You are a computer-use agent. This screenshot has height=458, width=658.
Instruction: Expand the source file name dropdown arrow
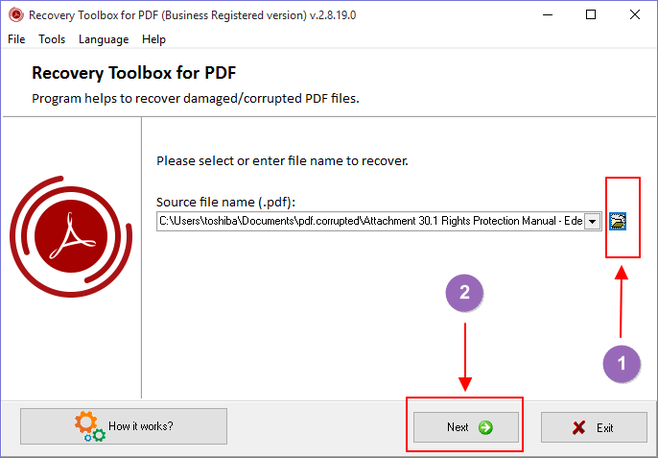pyautogui.click(x=592, y=221)
